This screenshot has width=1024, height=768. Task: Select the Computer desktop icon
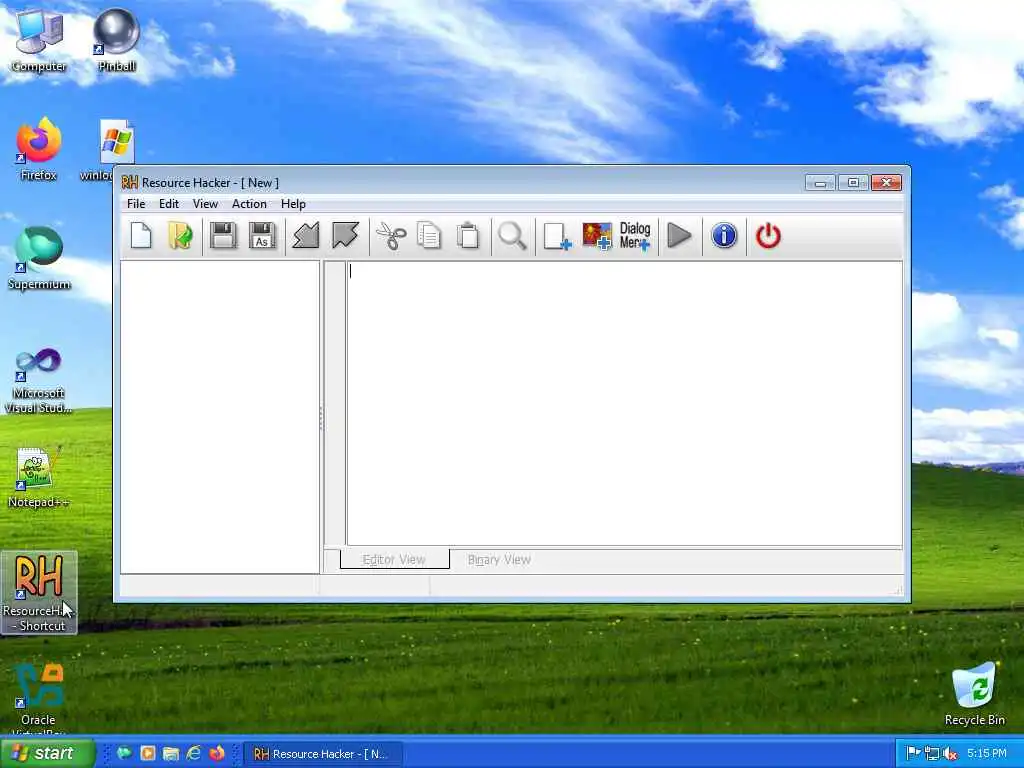pyautogui.click(x=39, y=40)
